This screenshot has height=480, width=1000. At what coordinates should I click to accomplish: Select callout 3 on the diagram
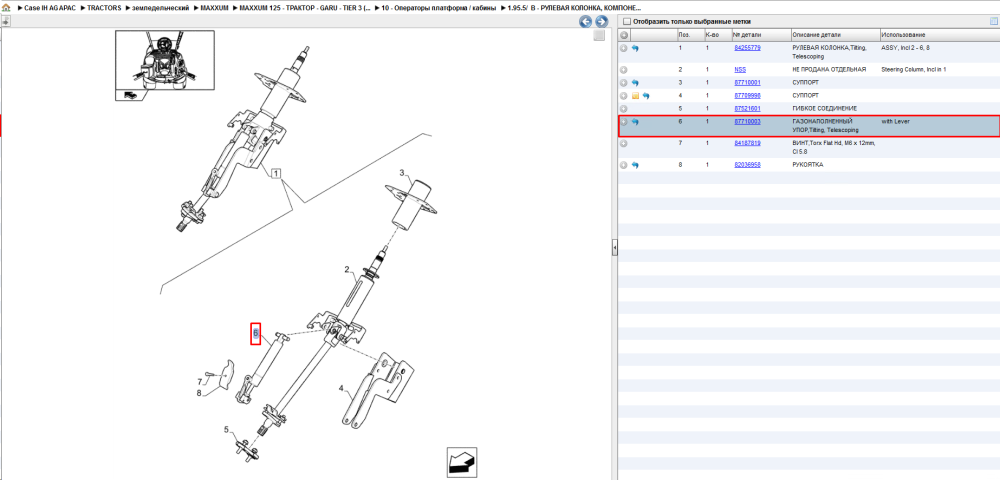click(x=402, y=173)
